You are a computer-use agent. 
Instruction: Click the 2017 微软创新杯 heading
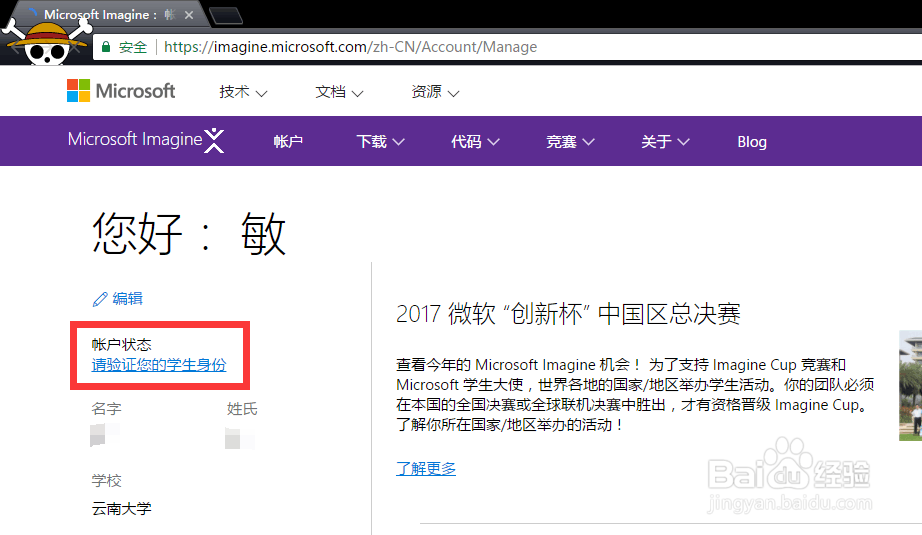point(568,313)
